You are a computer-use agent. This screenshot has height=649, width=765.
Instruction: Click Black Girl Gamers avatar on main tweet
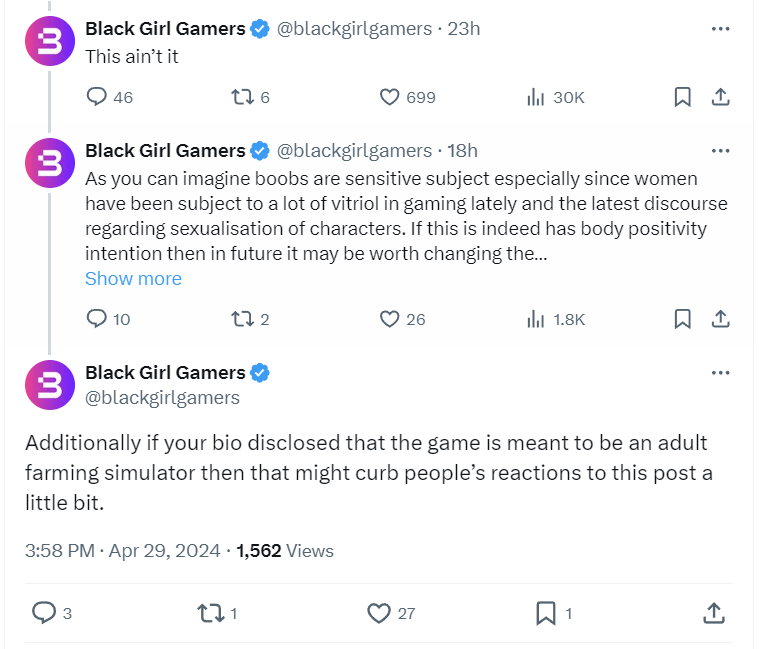50,385
